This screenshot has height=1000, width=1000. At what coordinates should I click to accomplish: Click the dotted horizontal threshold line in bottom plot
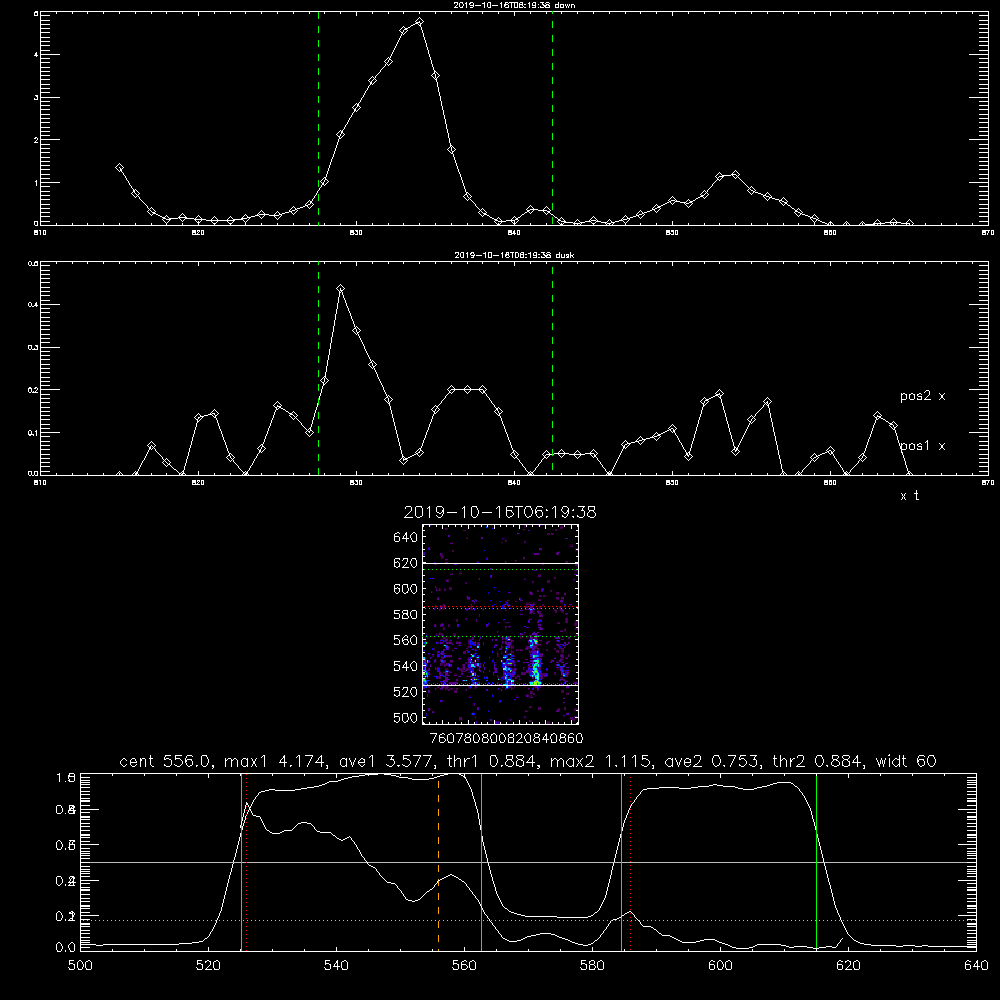point(528,920)
